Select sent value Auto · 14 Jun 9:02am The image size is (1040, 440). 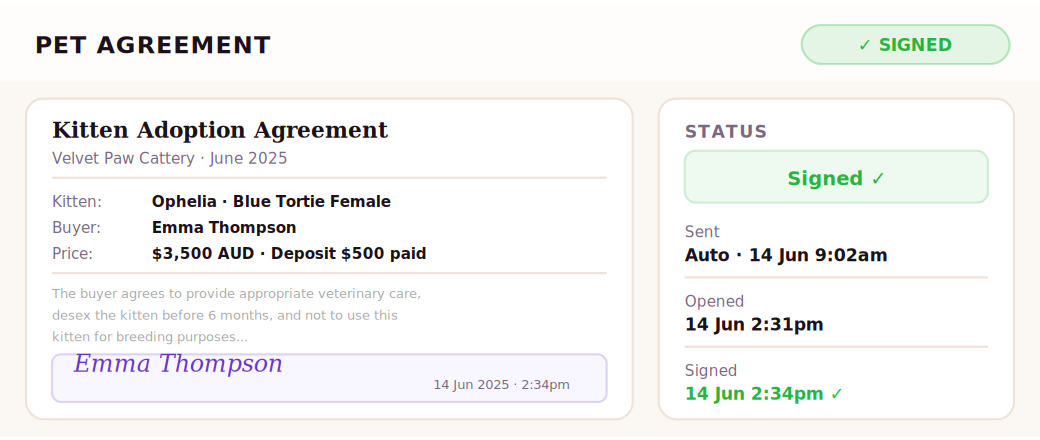click(x=786, y=256)
